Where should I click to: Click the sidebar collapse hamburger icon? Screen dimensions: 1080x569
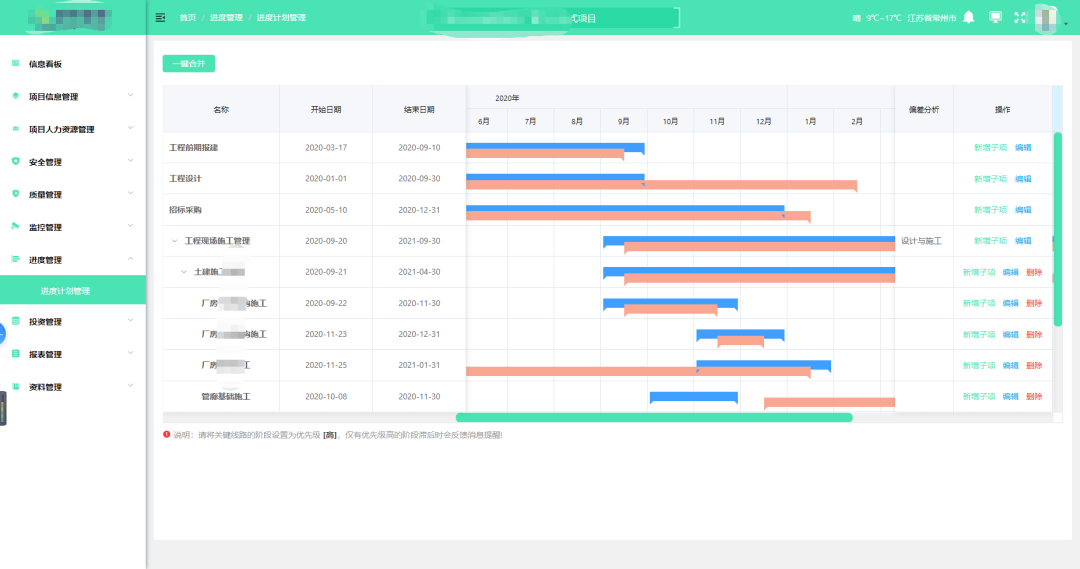(x=160, y=18)
